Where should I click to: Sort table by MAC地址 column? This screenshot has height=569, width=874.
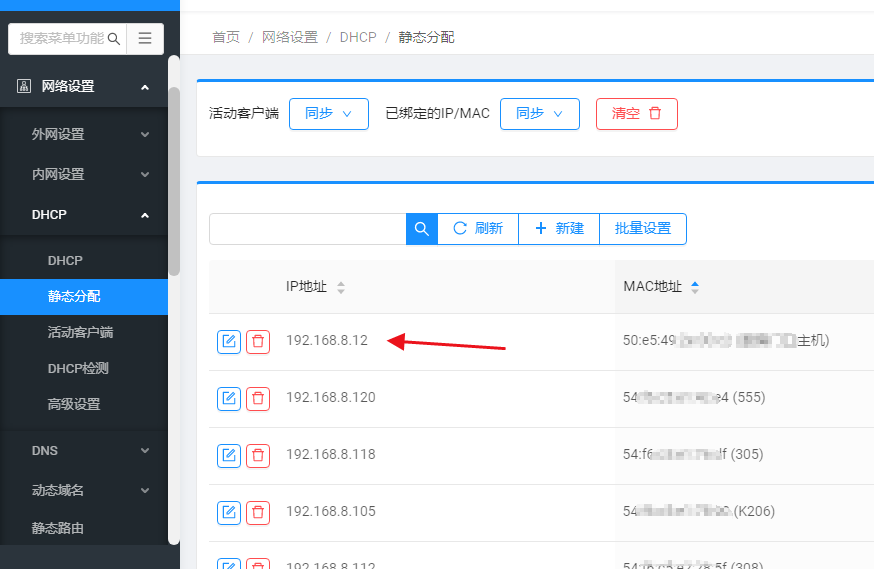point(695,288)
